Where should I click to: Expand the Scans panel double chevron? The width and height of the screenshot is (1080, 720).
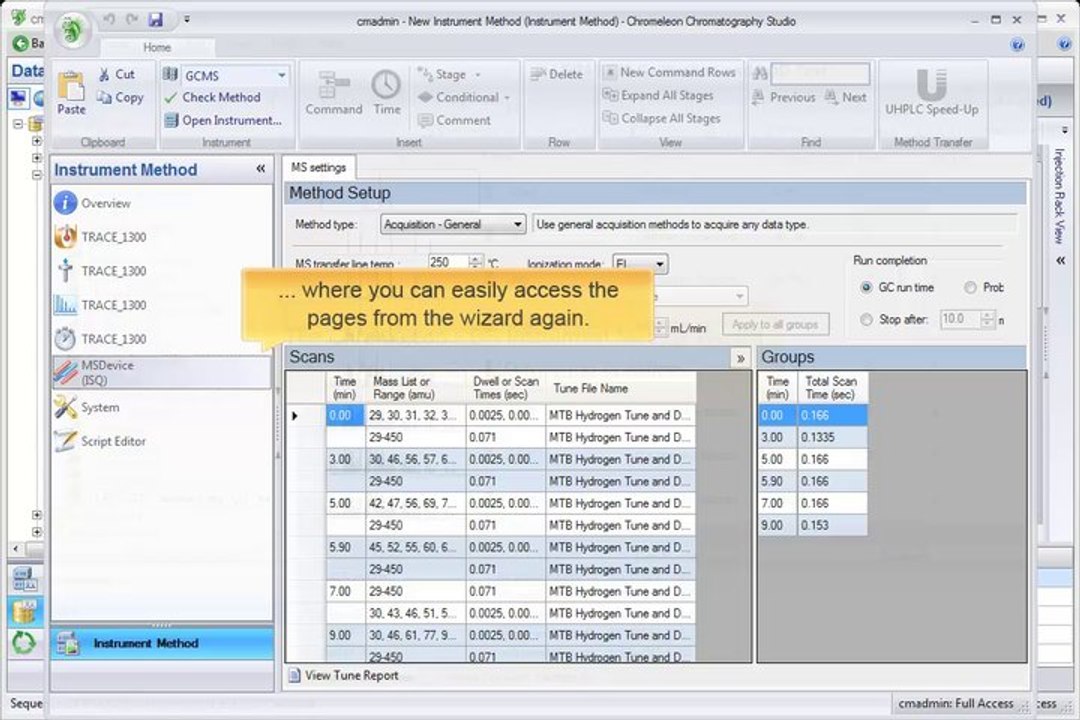pos(740,358)
